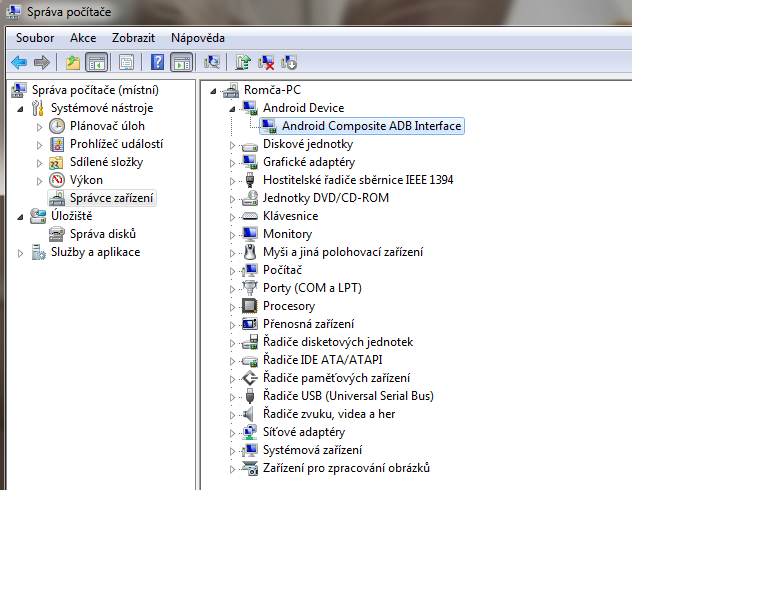Click the blue Help question mark icon
This screenshot has width=768, height=614.
[x=157, y=62]
